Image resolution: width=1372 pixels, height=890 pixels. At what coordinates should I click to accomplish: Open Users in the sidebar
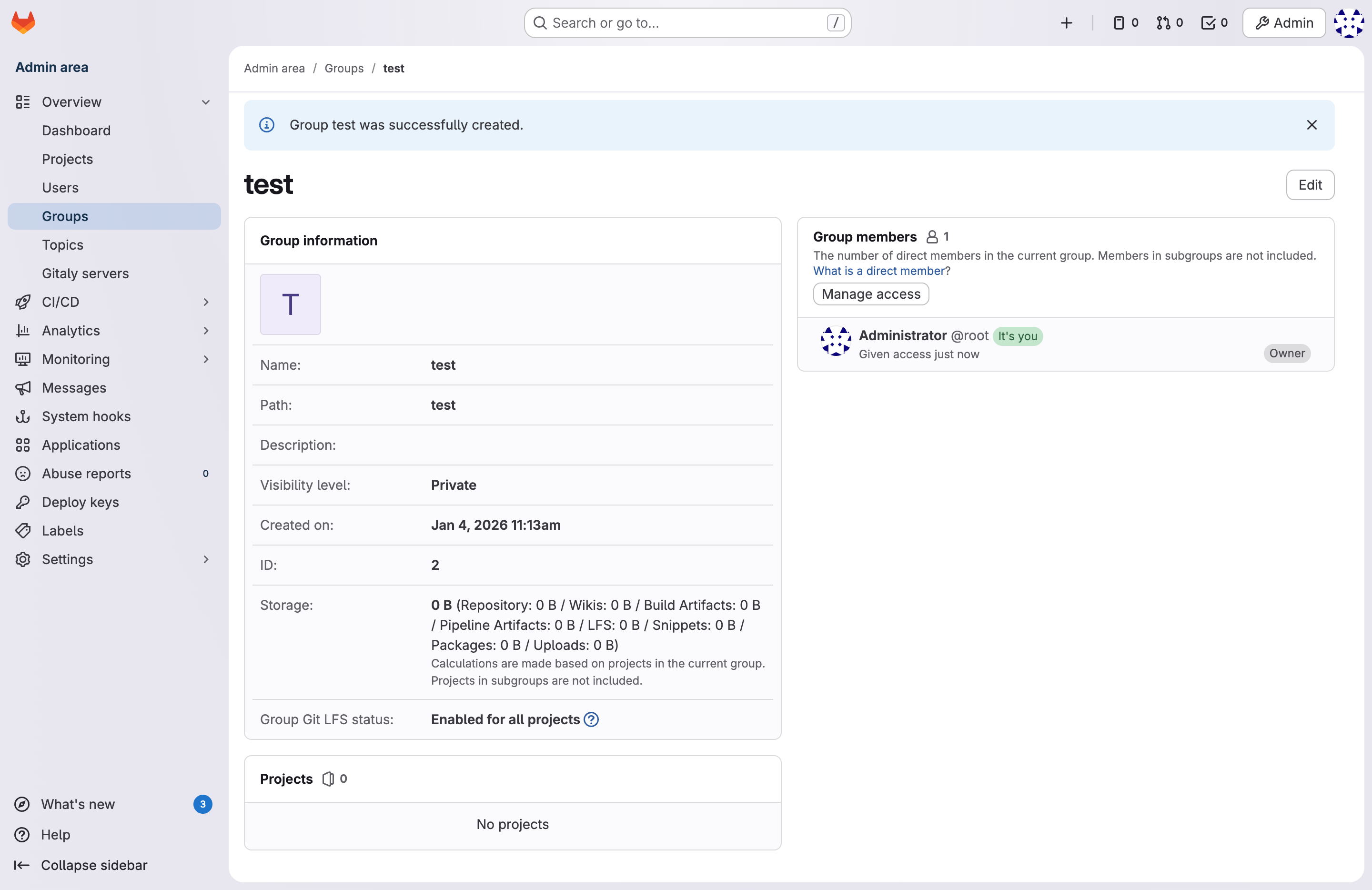tap(60, 188)
